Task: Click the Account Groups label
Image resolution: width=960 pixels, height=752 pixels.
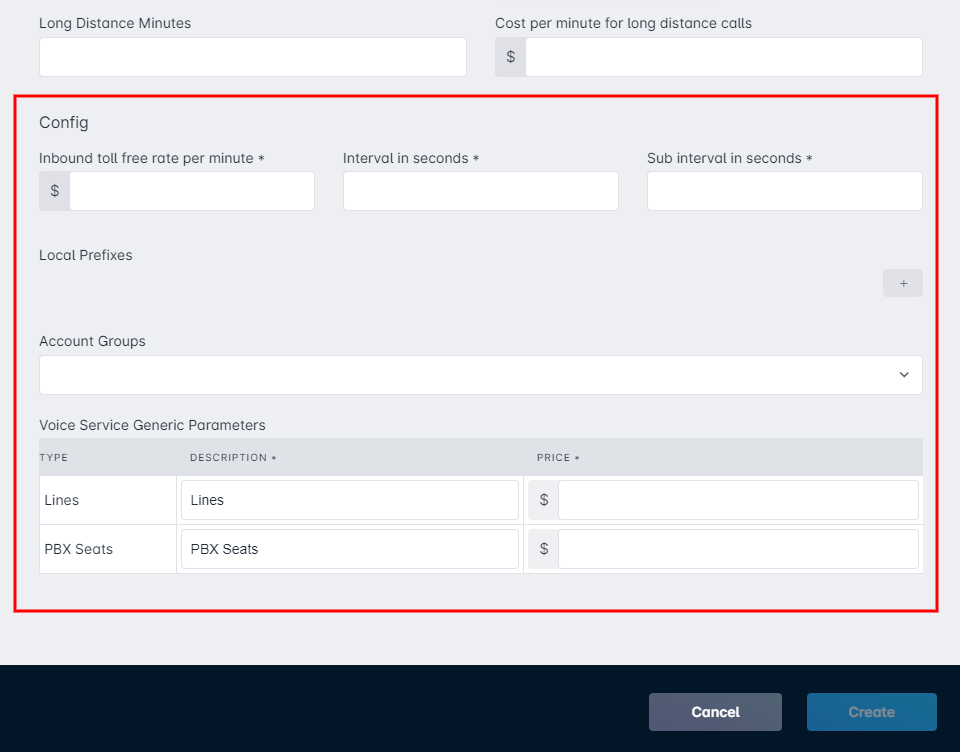Action: point(92,341)
